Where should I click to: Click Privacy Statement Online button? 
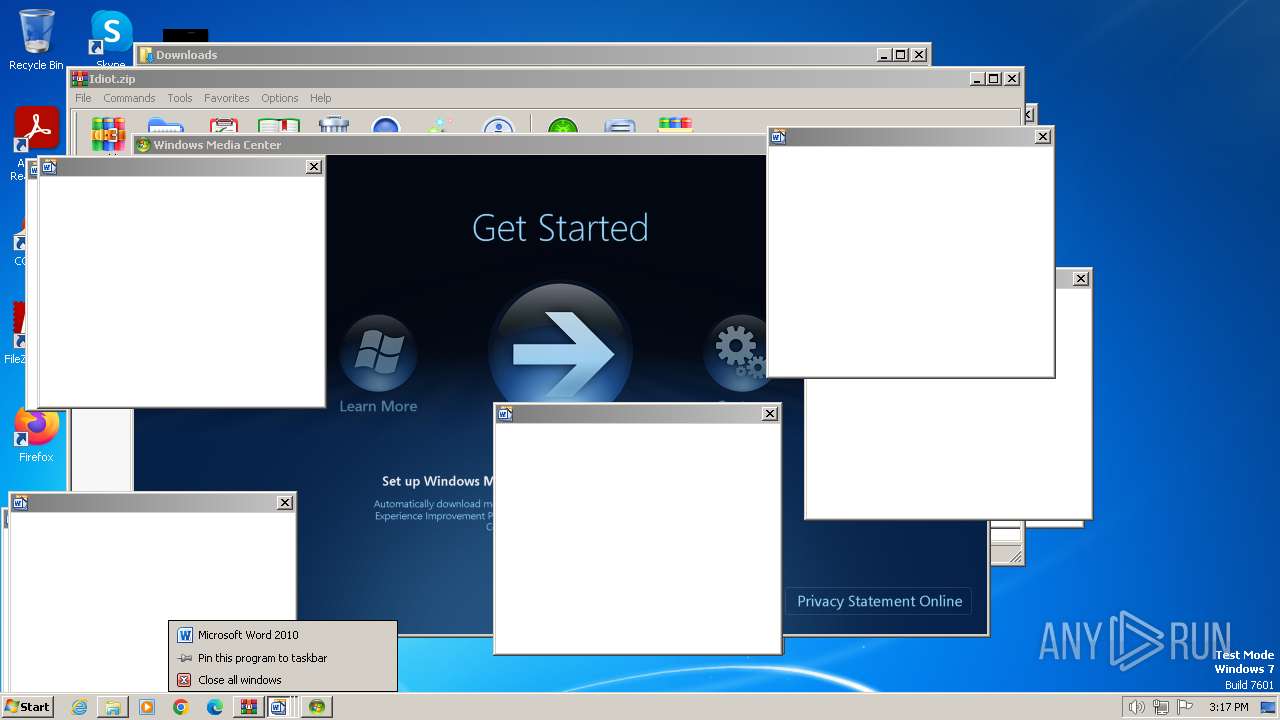[x=879, y=601]
